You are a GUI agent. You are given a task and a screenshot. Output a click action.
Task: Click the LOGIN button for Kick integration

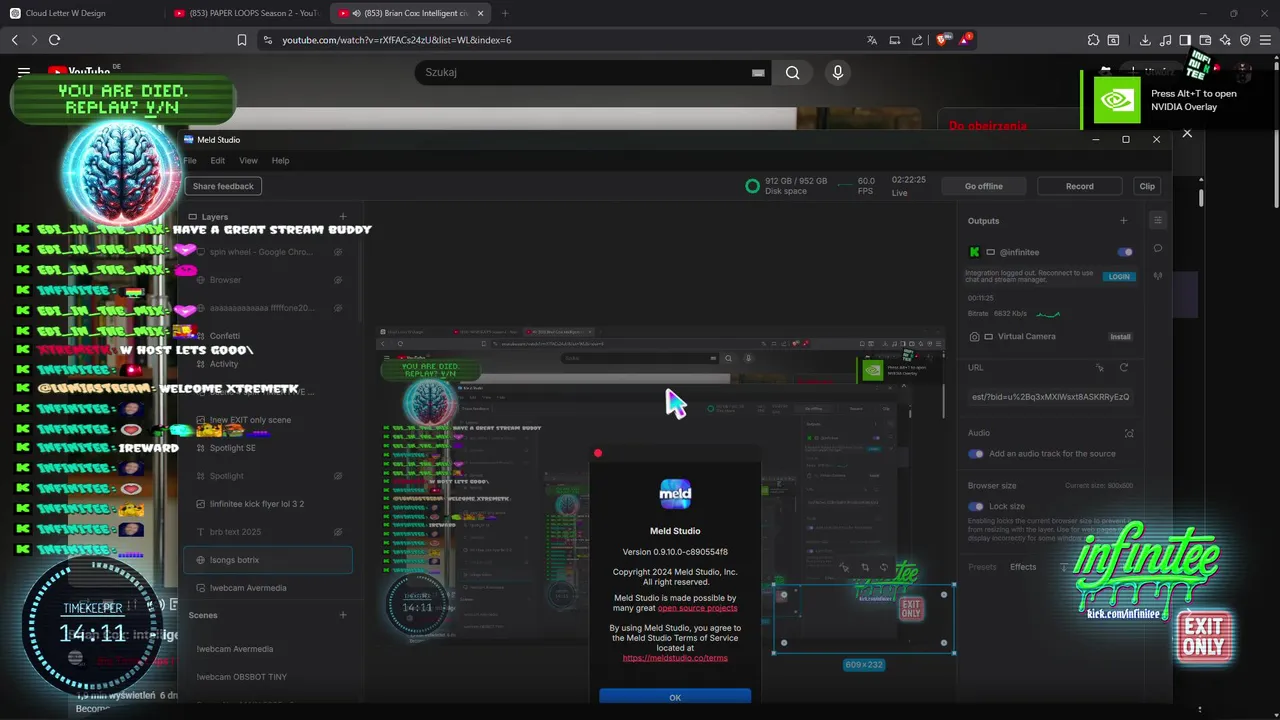click(x=1119, y=277)
